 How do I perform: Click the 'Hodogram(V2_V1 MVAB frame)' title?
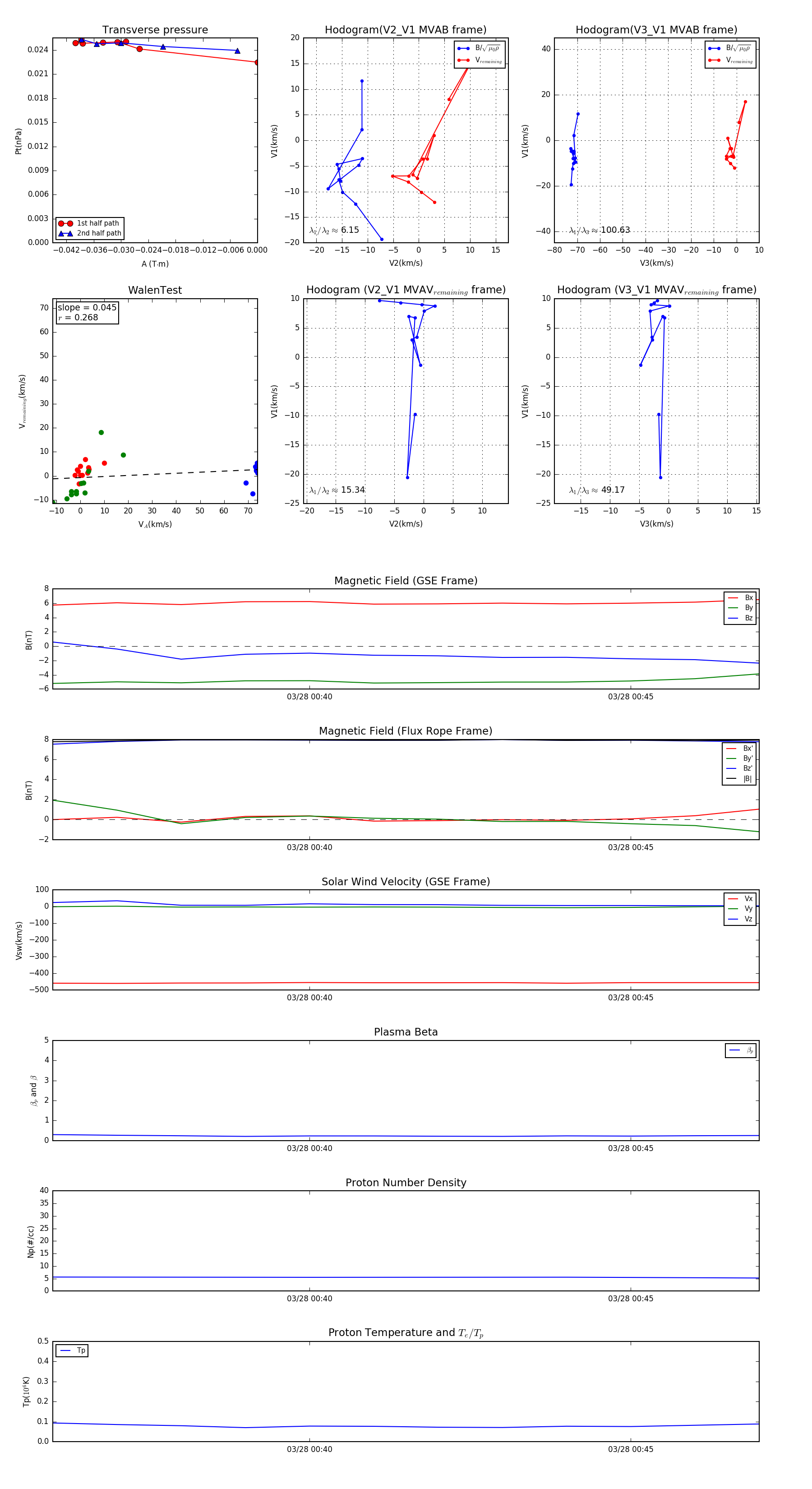tap(406, 30)
